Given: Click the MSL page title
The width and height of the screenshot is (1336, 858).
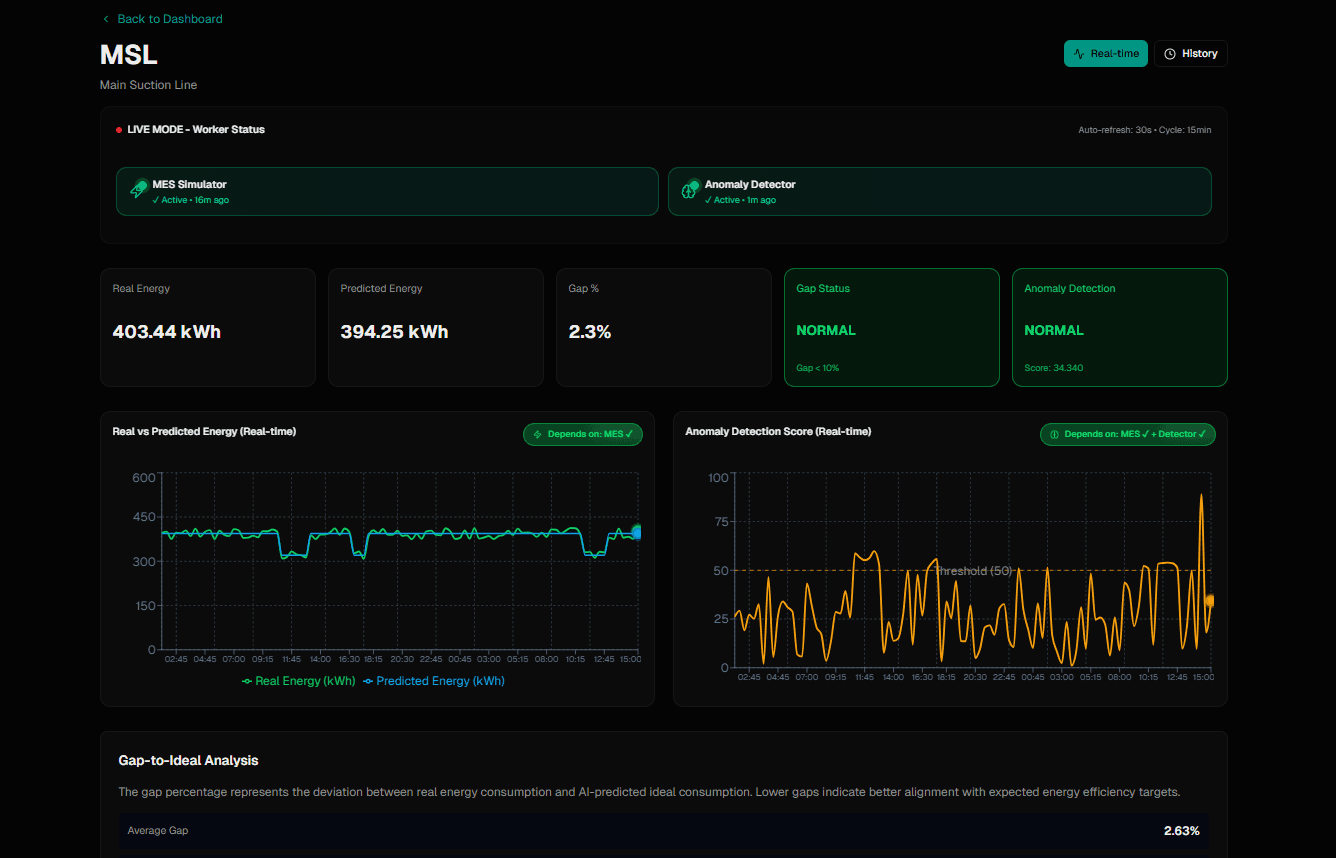Looking at the screenshot, I should (x=129, y=54).
